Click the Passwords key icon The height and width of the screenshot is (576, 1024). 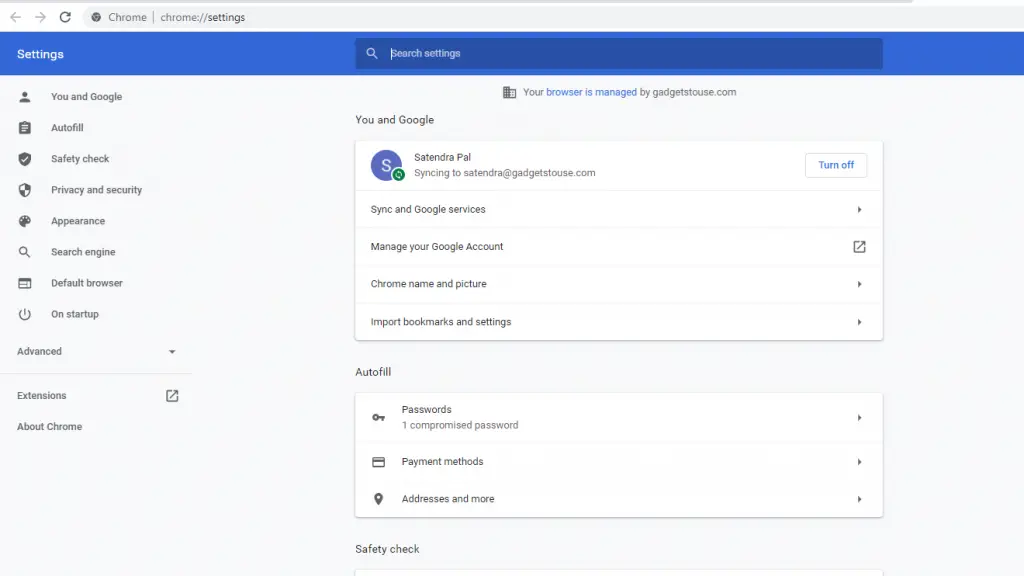(378, 417)
